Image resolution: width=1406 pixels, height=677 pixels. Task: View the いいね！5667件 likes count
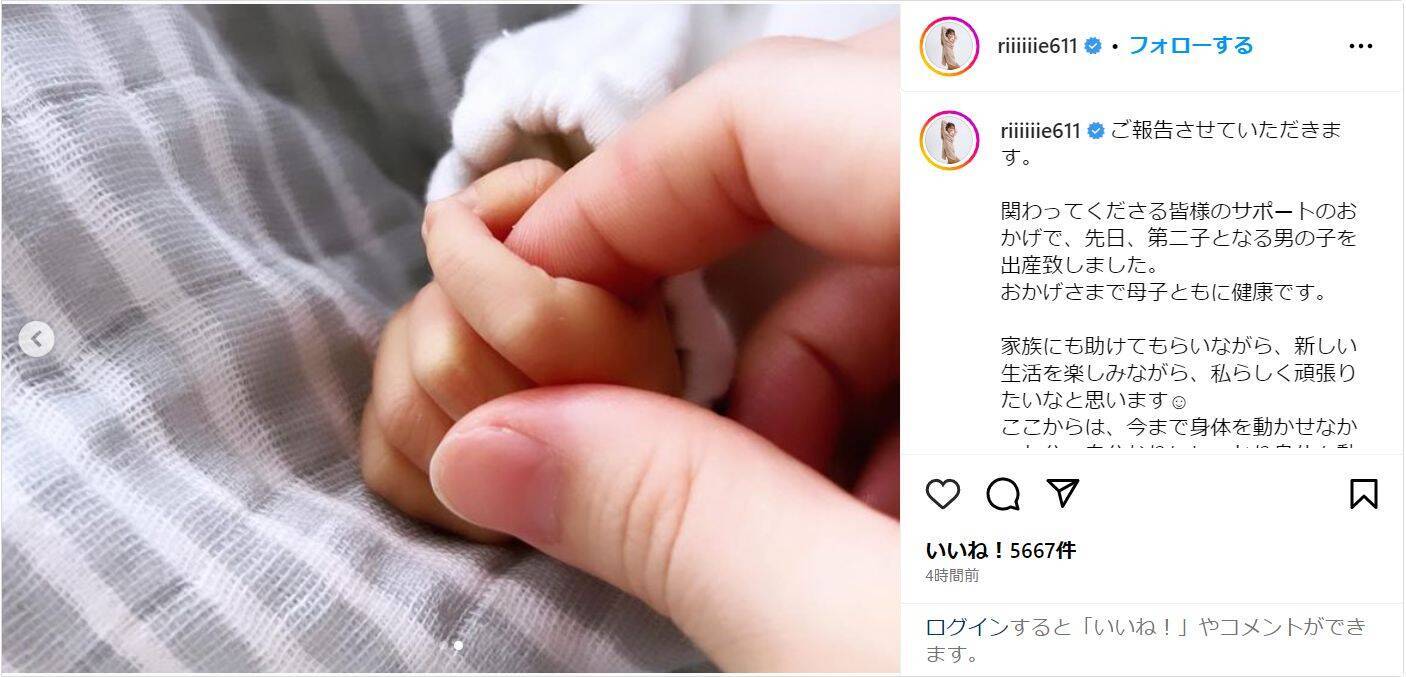coord(1001,550)
